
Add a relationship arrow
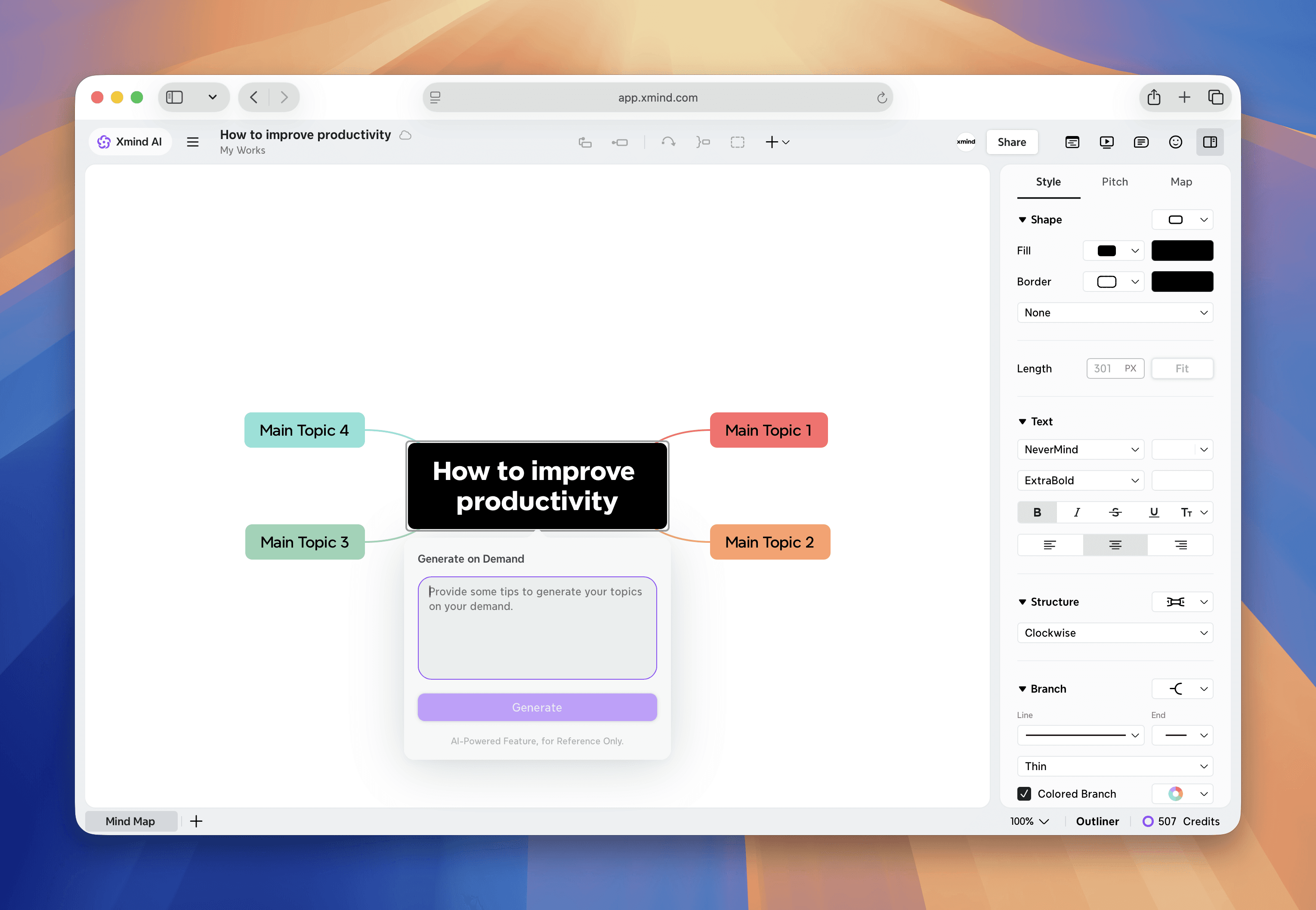[x=669, y=142]
